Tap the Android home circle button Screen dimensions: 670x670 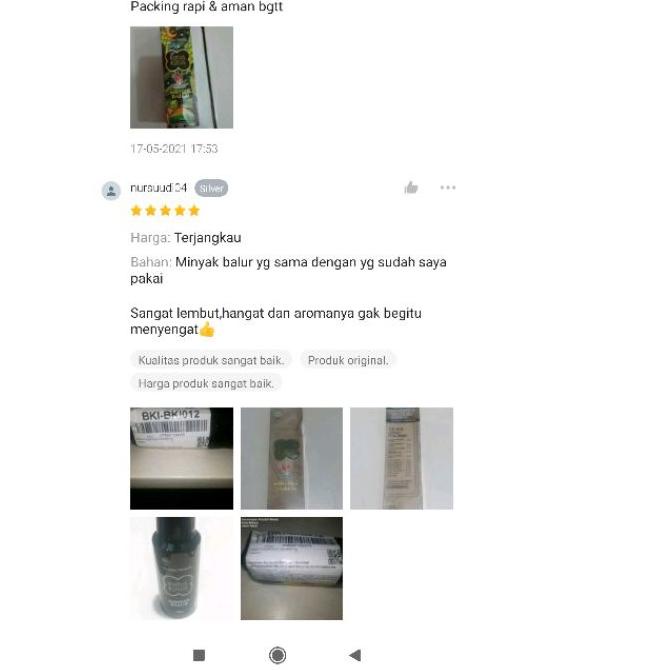coord(278,655)
